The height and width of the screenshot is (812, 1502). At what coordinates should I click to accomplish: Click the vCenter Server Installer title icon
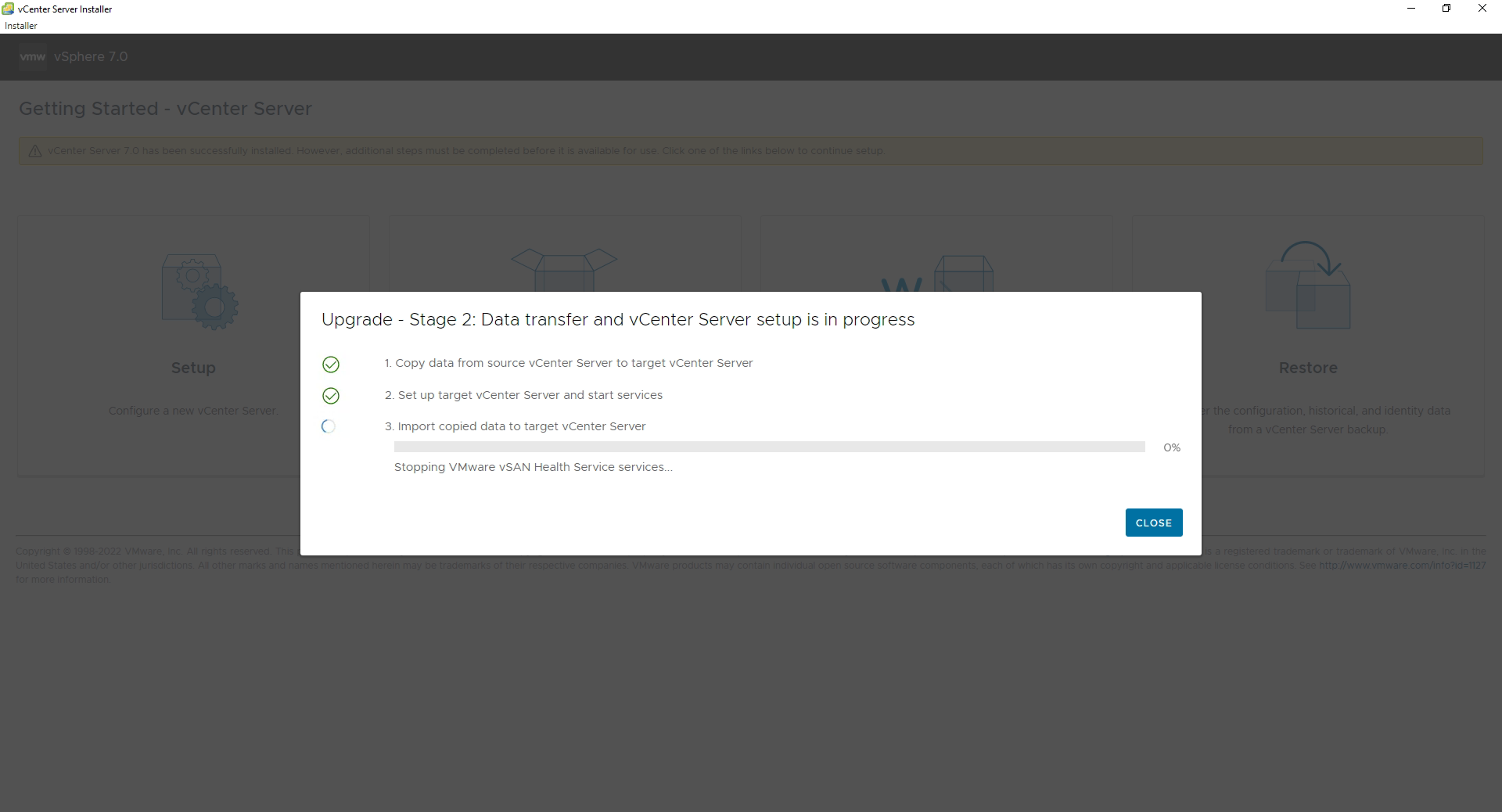point(9,9)
